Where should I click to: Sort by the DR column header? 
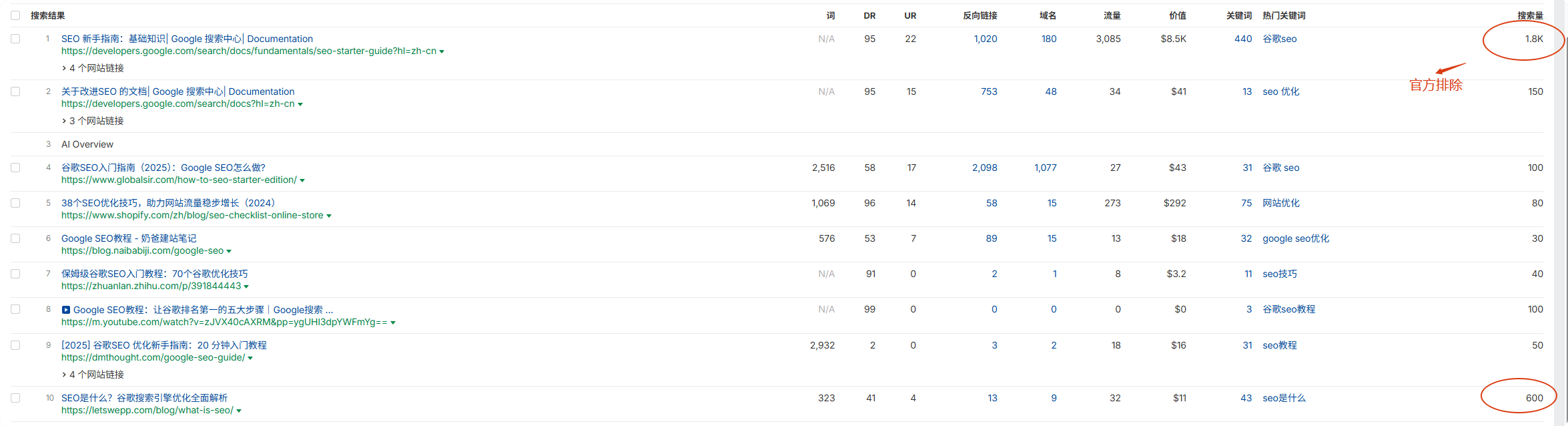click(x=869, y=15)
